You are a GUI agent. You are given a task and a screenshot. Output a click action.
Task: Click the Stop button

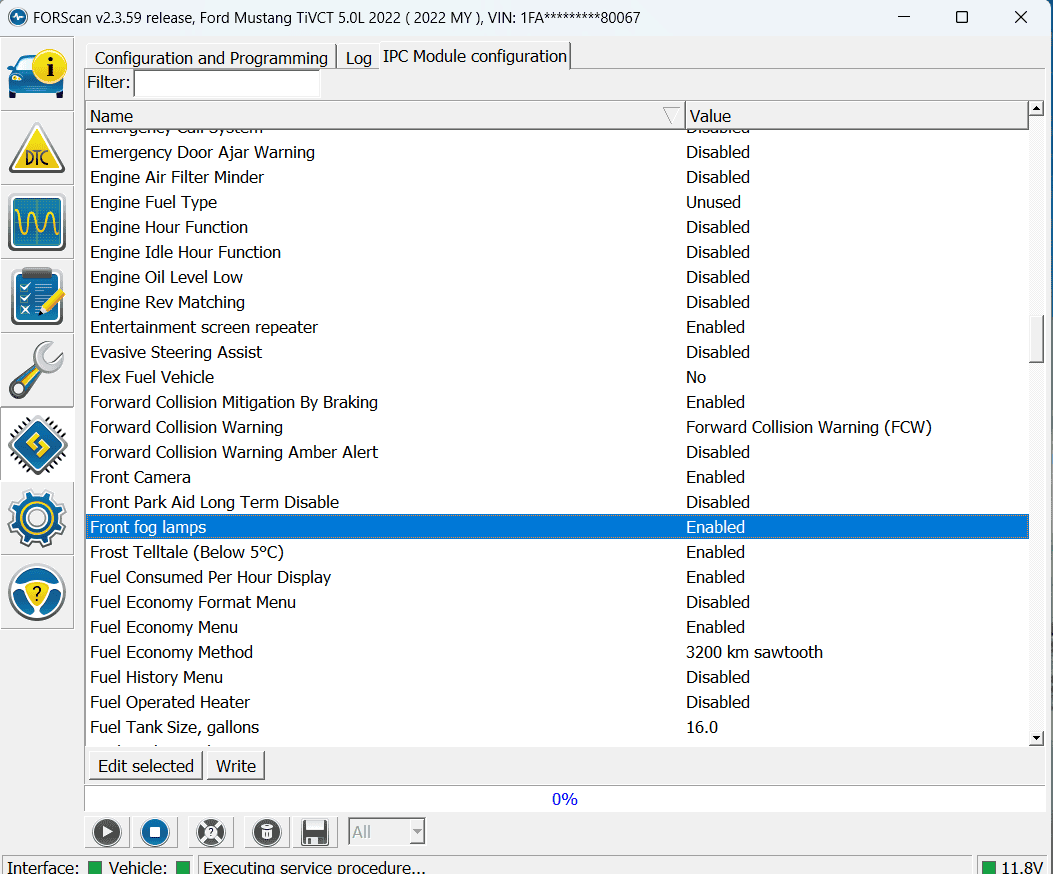coord(155,832)
